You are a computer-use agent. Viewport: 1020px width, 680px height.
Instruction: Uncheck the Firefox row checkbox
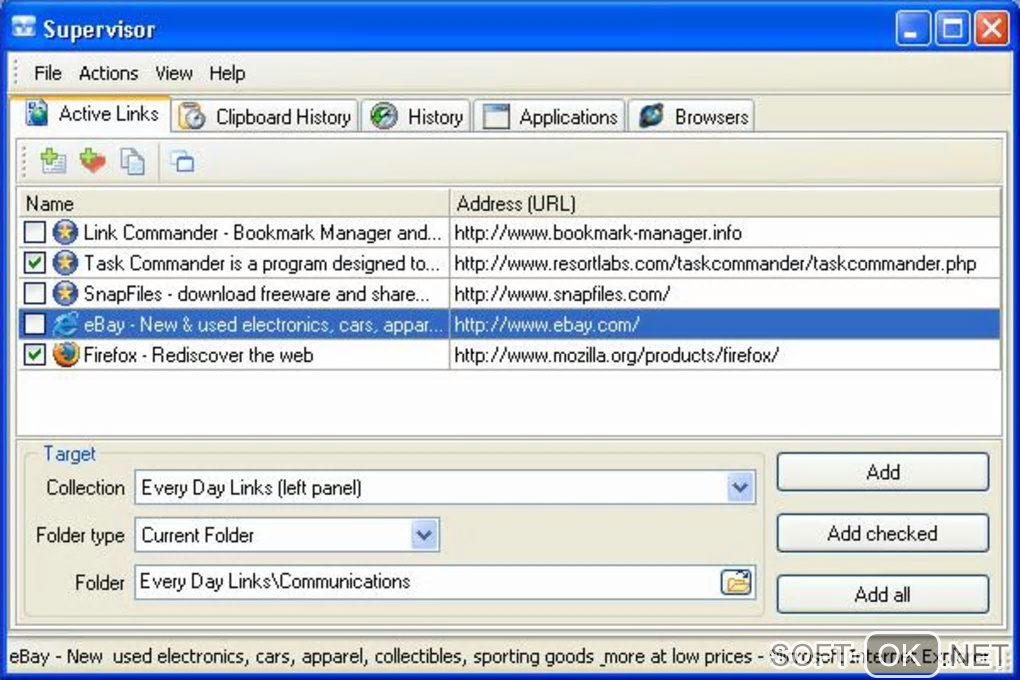(34, 355)
